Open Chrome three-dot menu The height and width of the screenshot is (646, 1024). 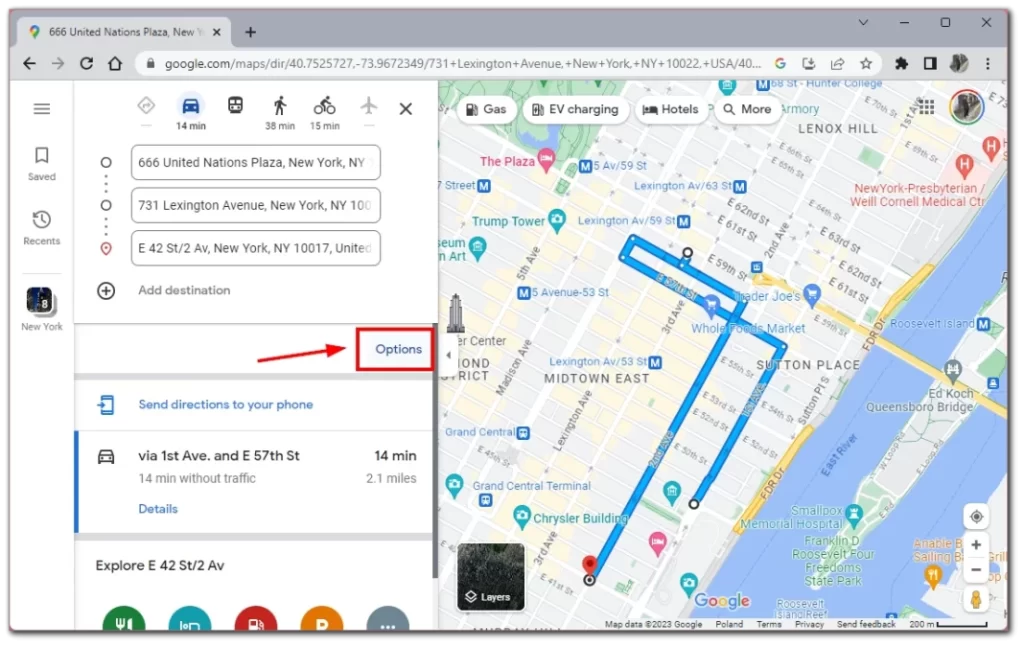tap(987, 63)
